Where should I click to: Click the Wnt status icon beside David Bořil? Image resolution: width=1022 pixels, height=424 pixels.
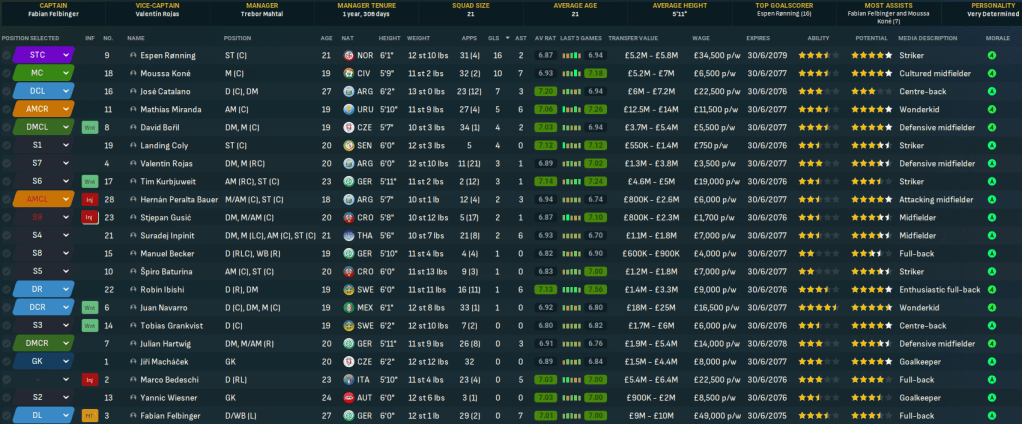89,127
